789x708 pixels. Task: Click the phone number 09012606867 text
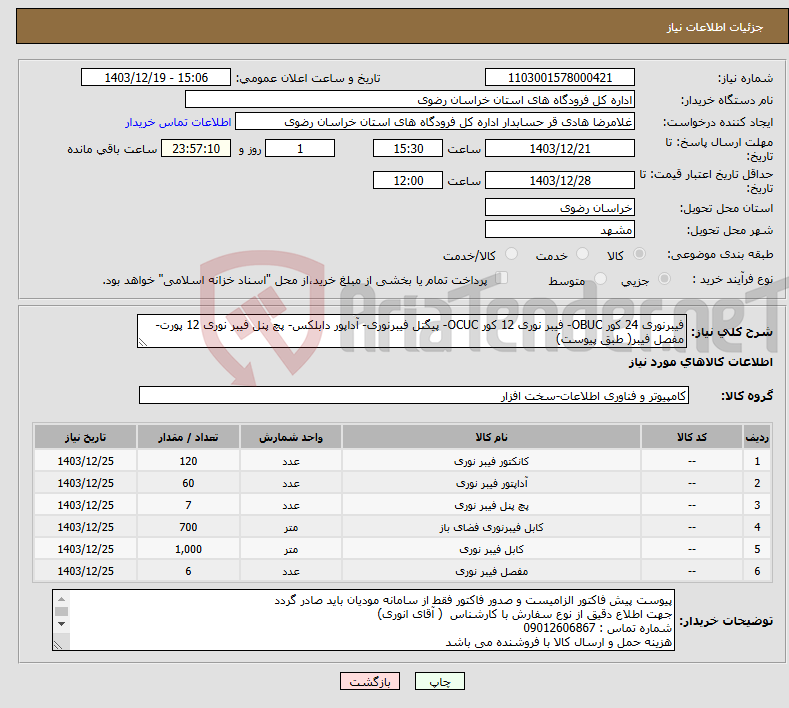[x=559, y=628]
